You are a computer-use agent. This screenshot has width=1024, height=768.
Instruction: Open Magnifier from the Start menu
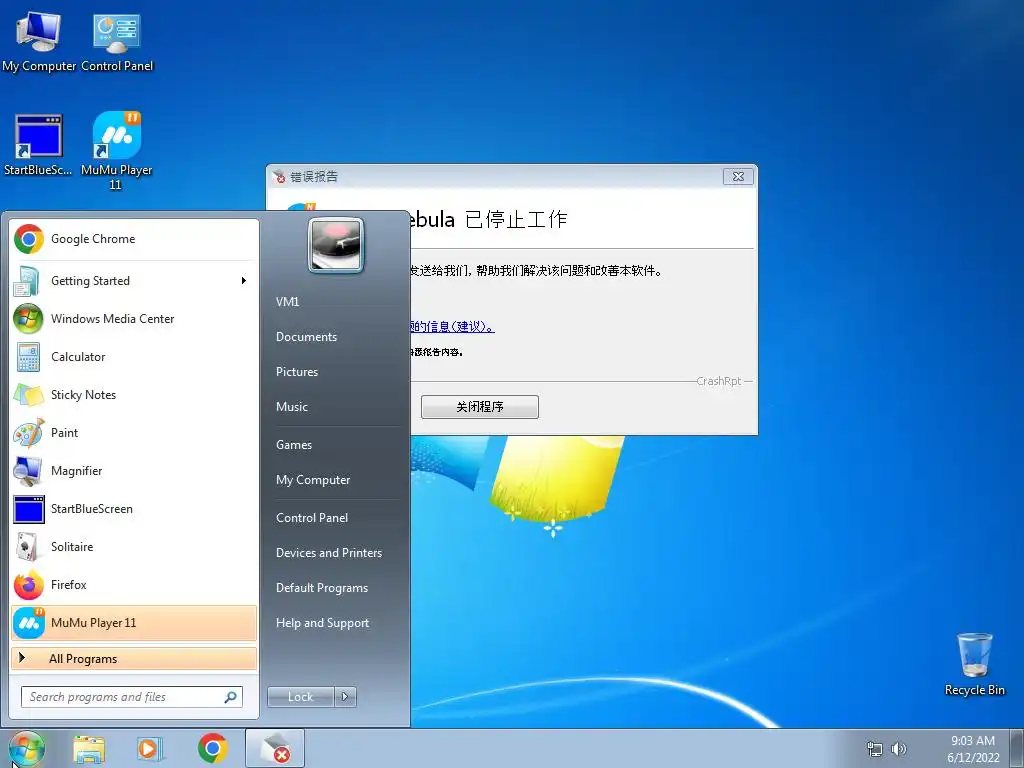[134, 471]
